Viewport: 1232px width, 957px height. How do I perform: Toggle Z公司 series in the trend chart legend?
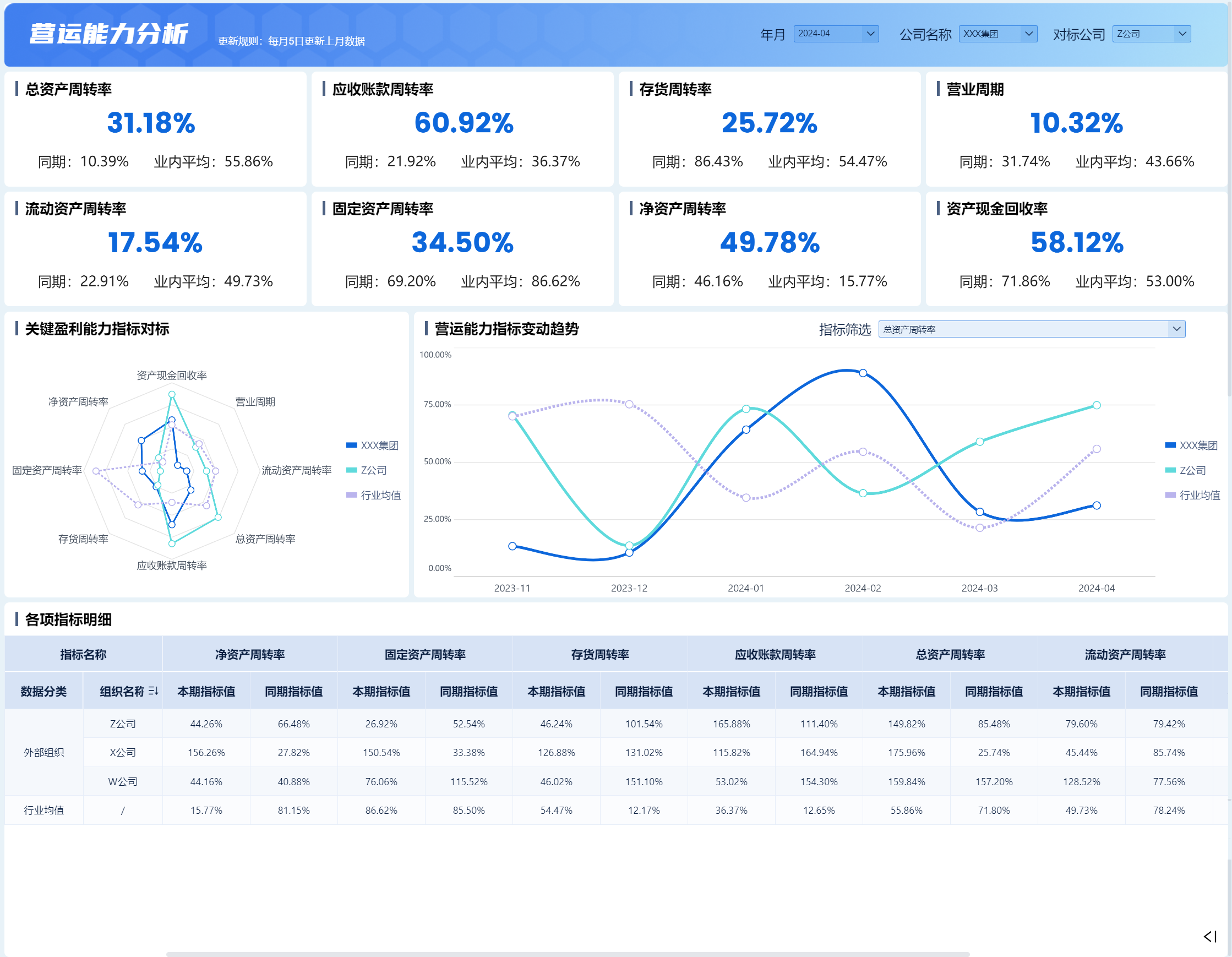pos(1186,470)
